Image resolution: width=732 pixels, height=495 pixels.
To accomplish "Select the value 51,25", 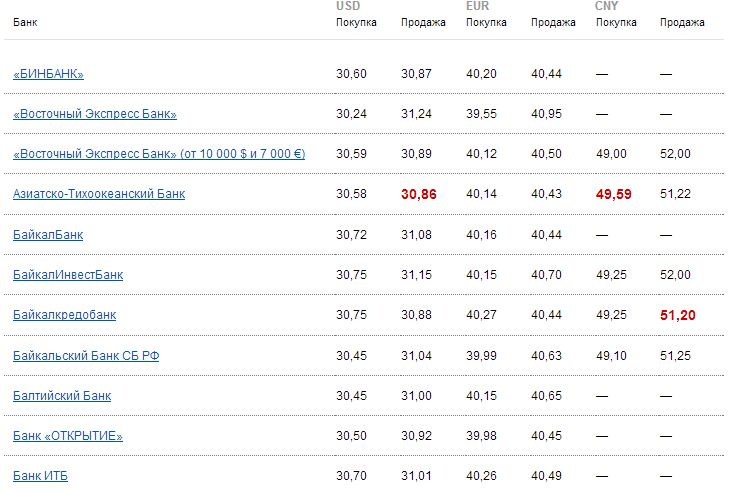I will pyautogui.click(x=676, y=356).
